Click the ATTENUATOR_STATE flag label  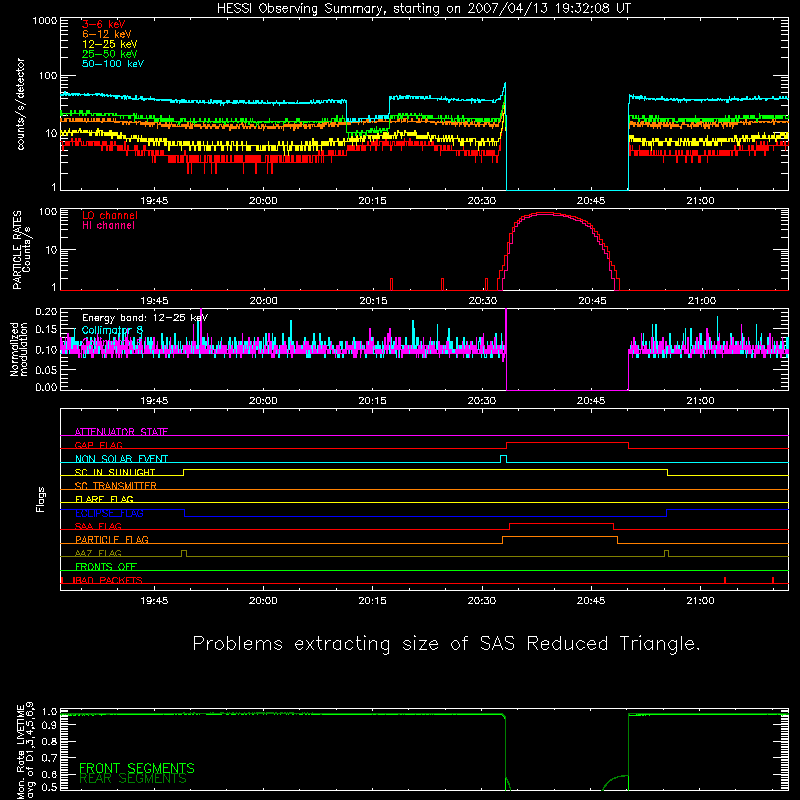pyautogui.click(x=121, y=432)
